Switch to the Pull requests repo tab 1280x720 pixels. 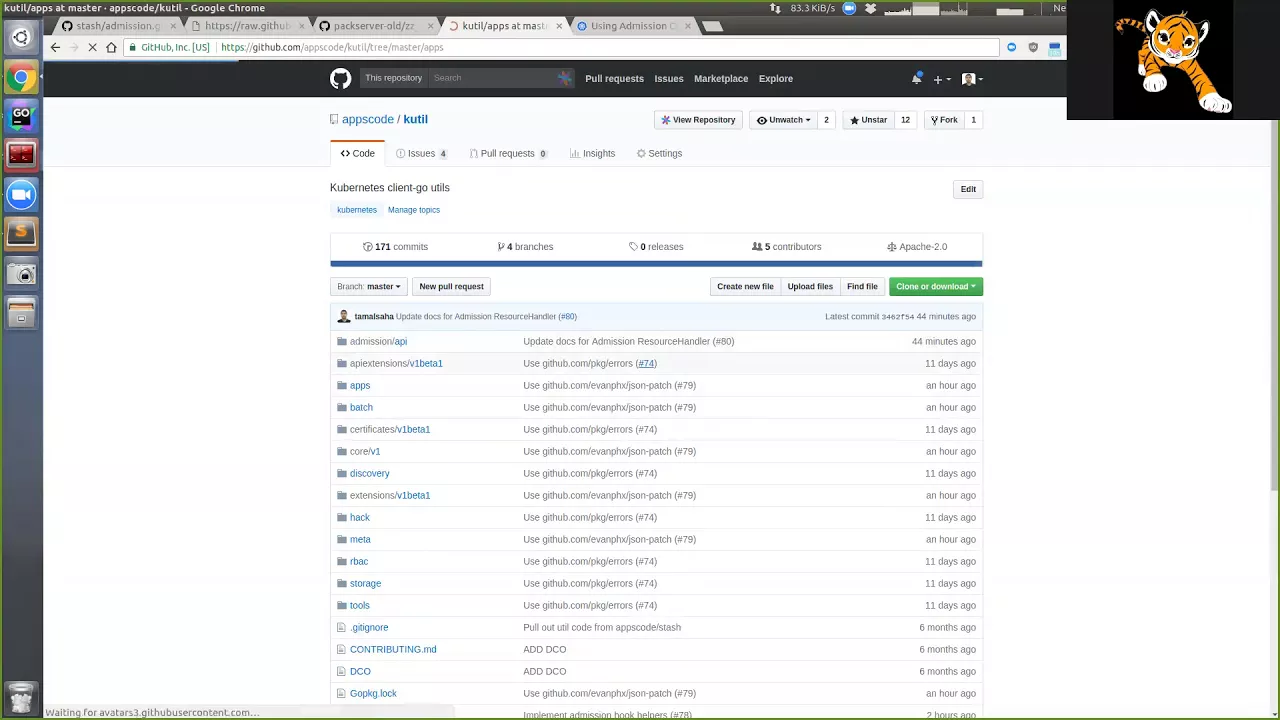point(508,153)
